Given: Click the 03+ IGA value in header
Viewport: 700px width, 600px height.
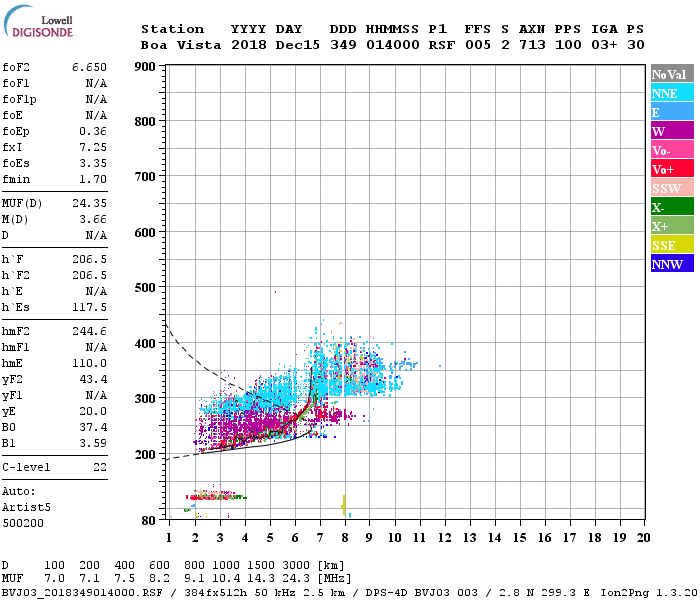Looking at the screenshot, I should 604,45.
